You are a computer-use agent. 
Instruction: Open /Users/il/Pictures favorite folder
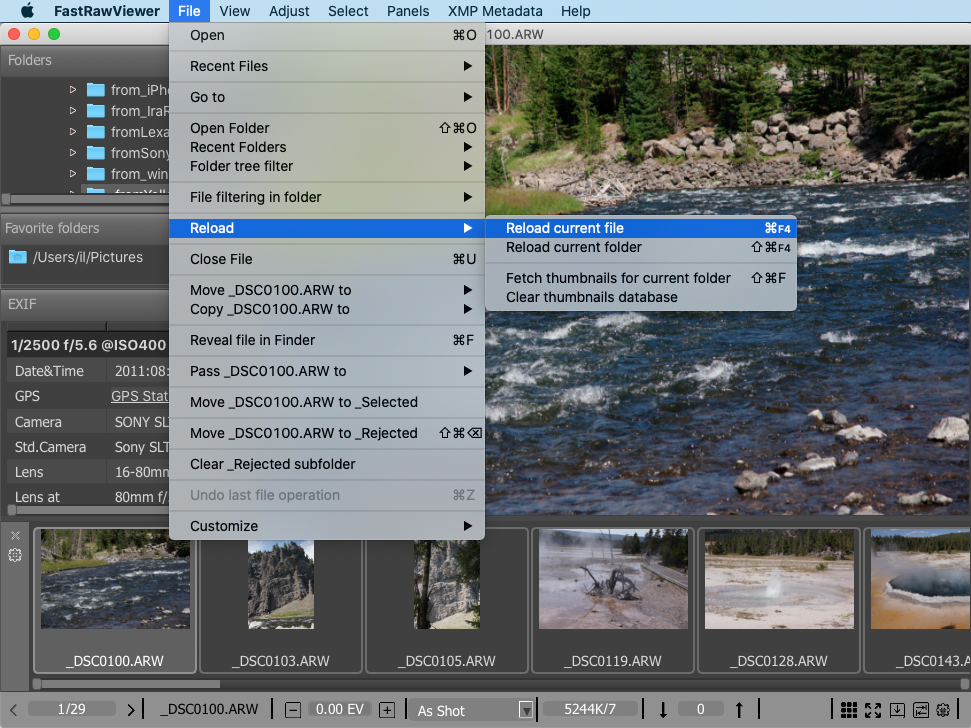87,257
